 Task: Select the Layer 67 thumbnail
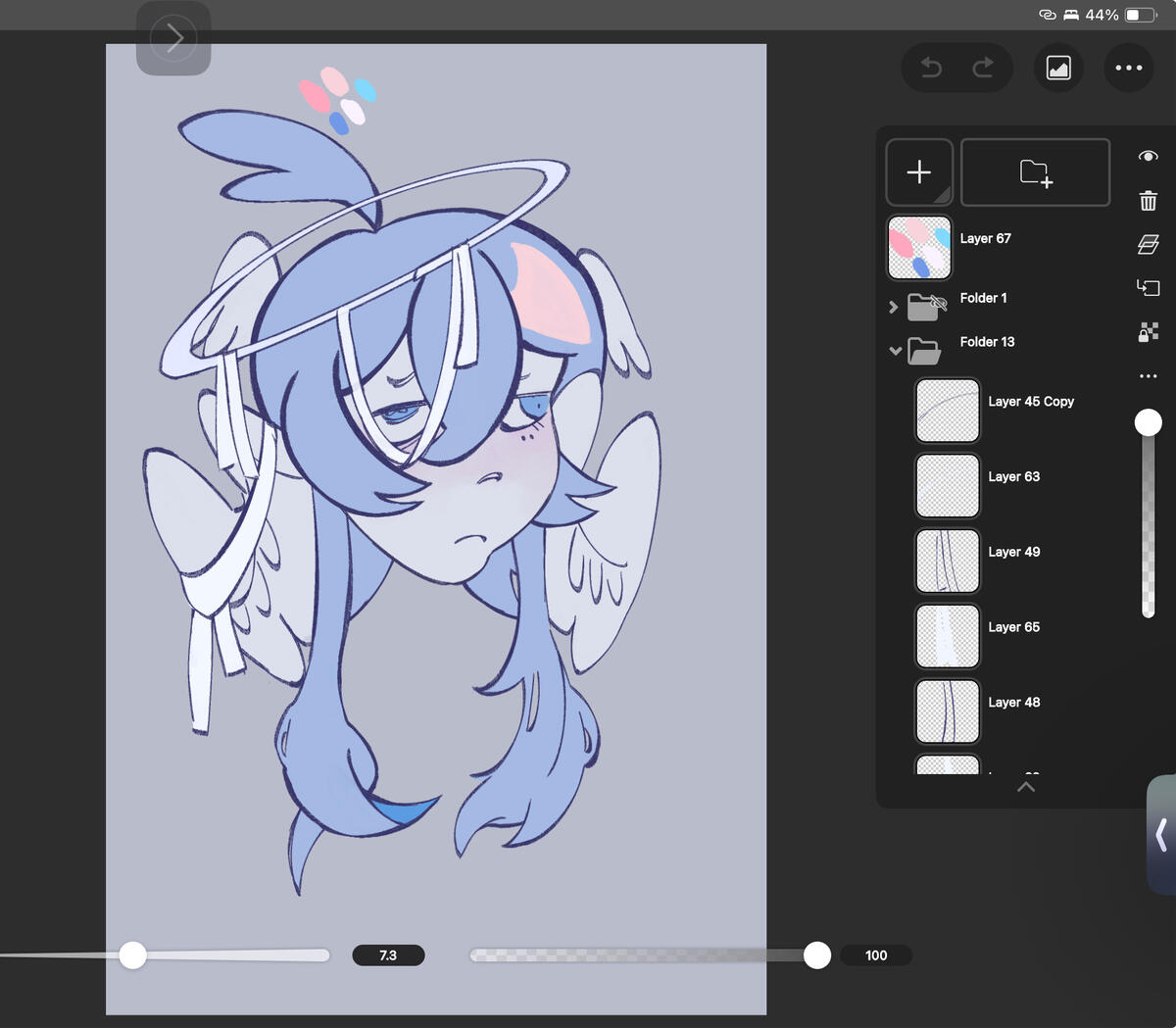919,248
